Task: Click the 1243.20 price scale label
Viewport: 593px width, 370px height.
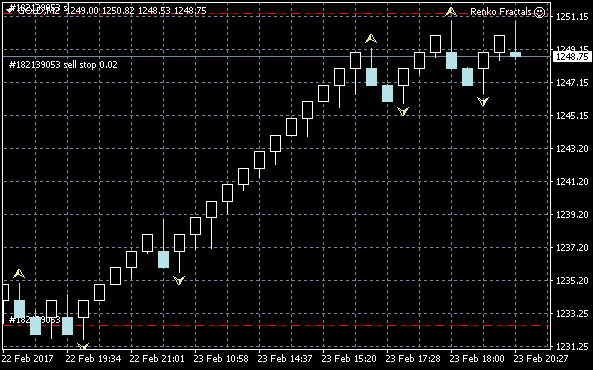Action: 572,148
